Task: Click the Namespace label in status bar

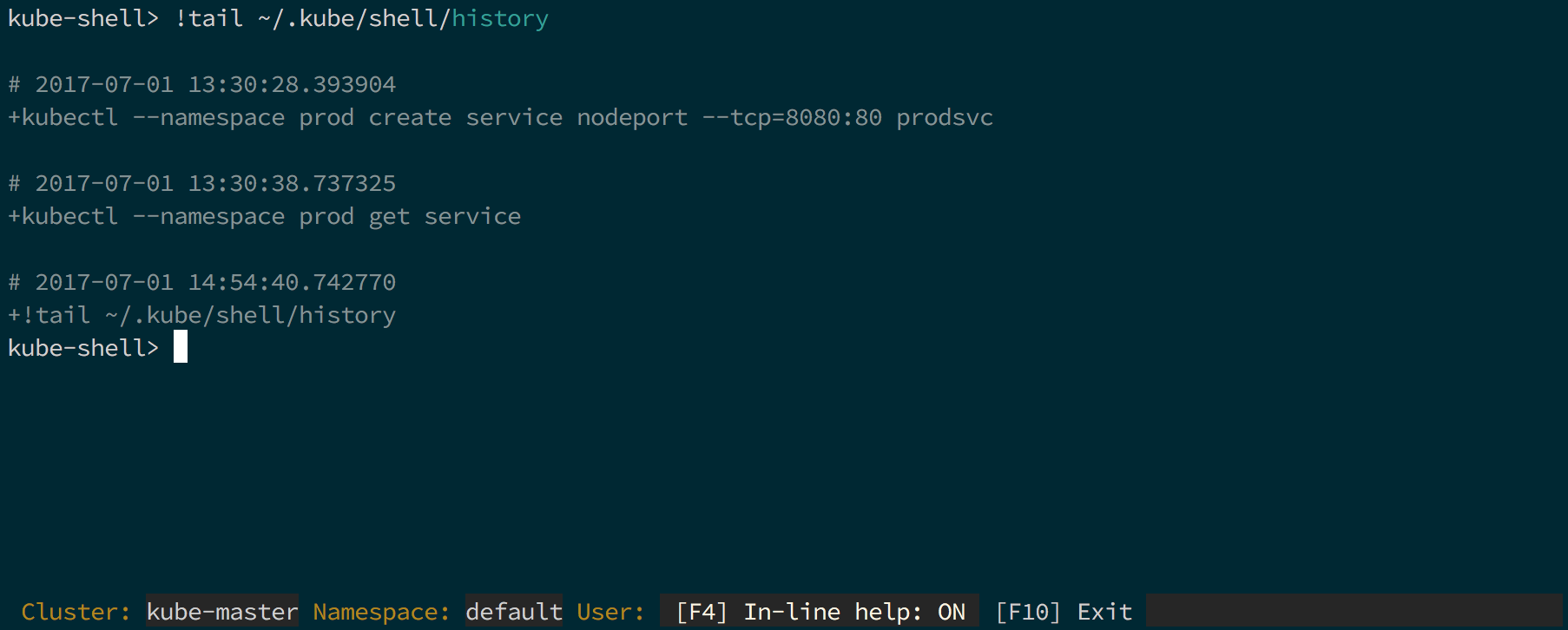Action: 382,613
